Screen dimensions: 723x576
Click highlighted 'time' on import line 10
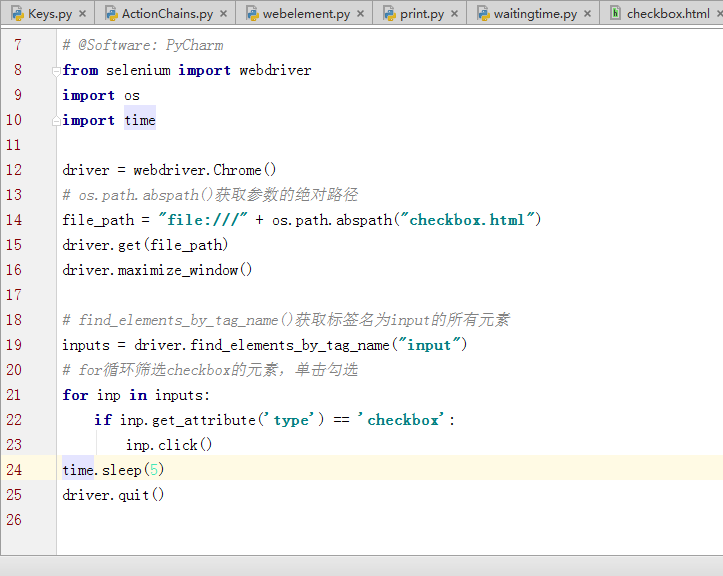(140, 120)
